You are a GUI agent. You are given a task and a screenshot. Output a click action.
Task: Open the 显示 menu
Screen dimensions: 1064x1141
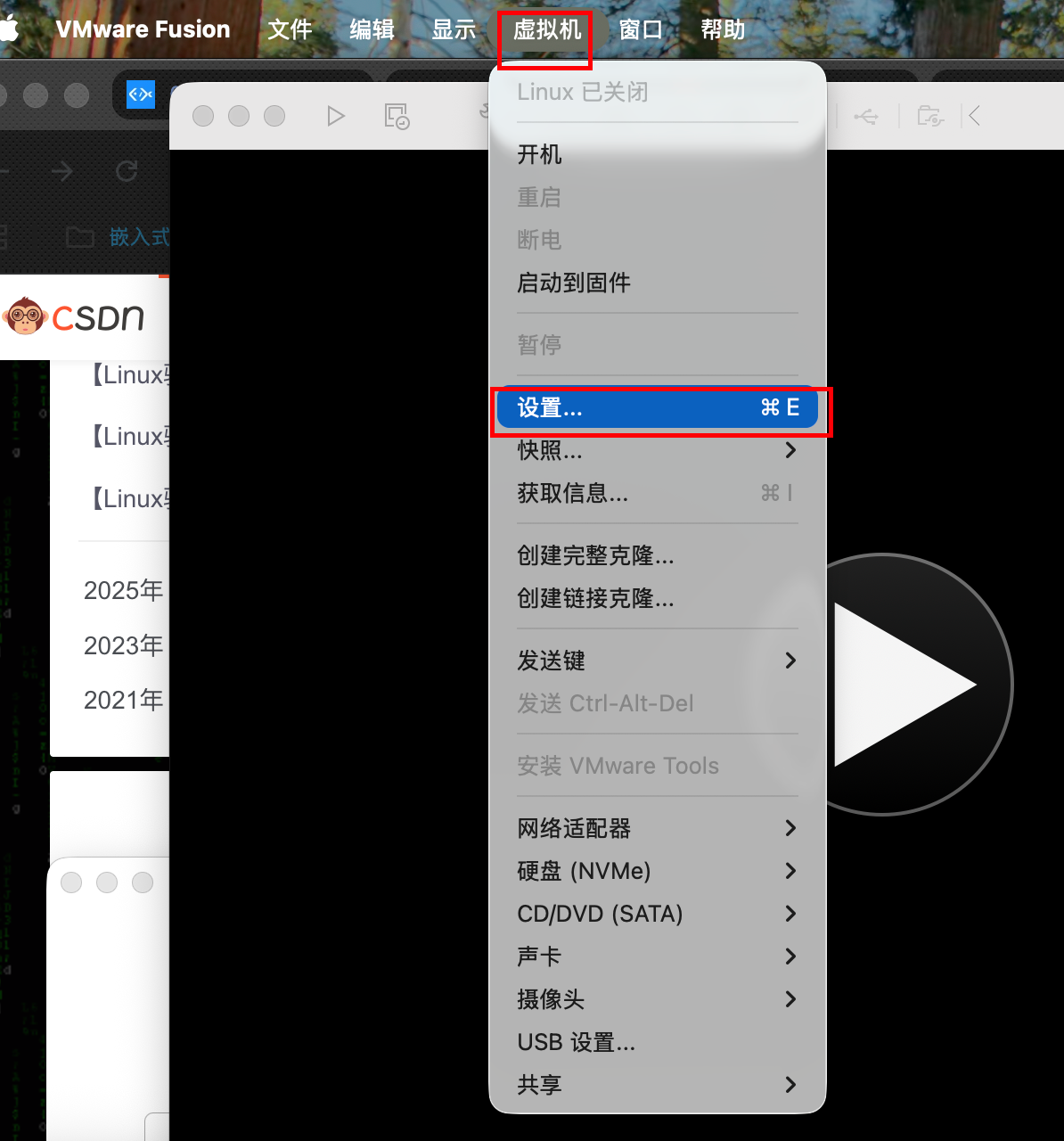point(454,29)
